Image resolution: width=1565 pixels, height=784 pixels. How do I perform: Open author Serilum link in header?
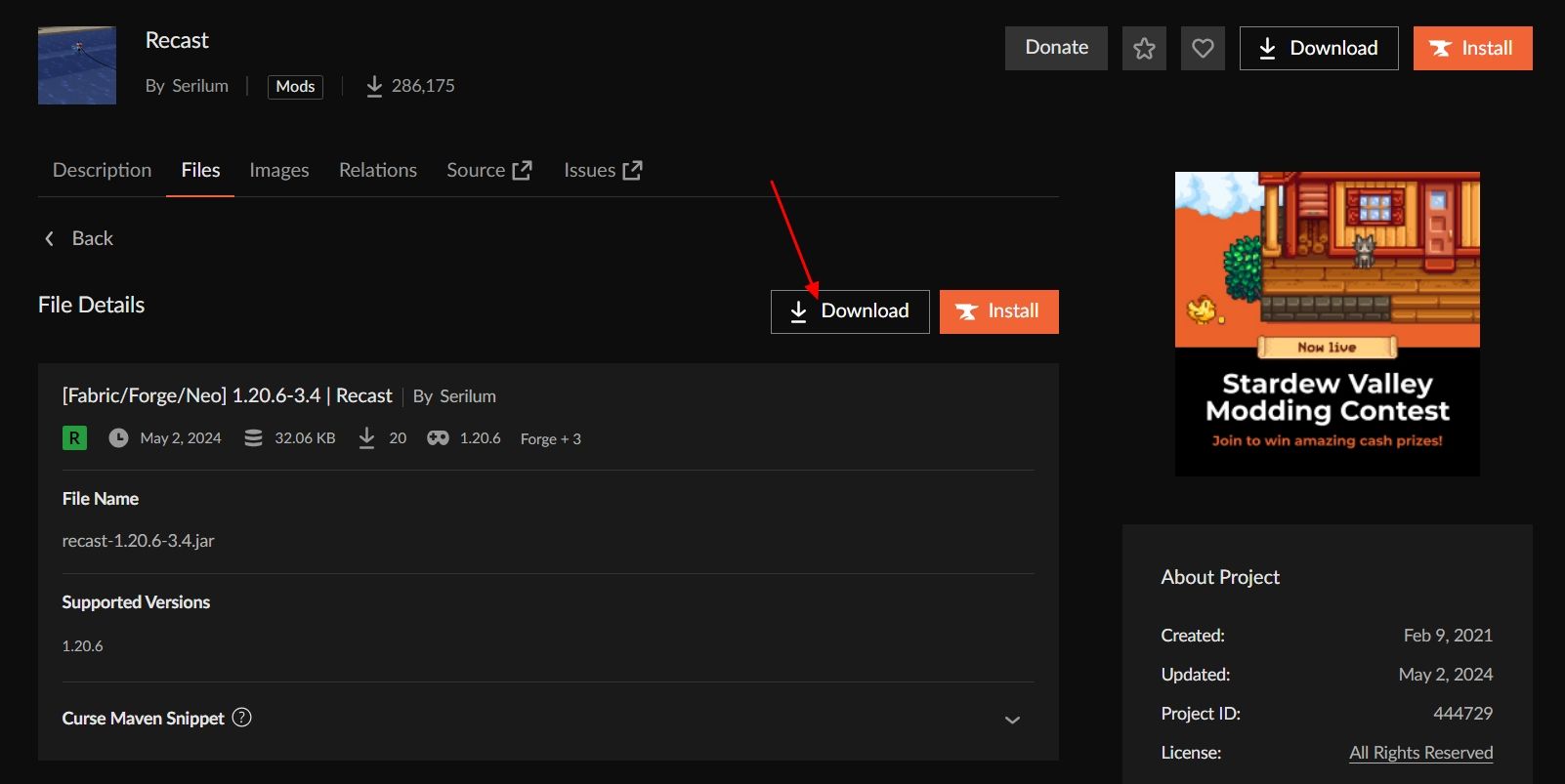[x=200, y=86]
